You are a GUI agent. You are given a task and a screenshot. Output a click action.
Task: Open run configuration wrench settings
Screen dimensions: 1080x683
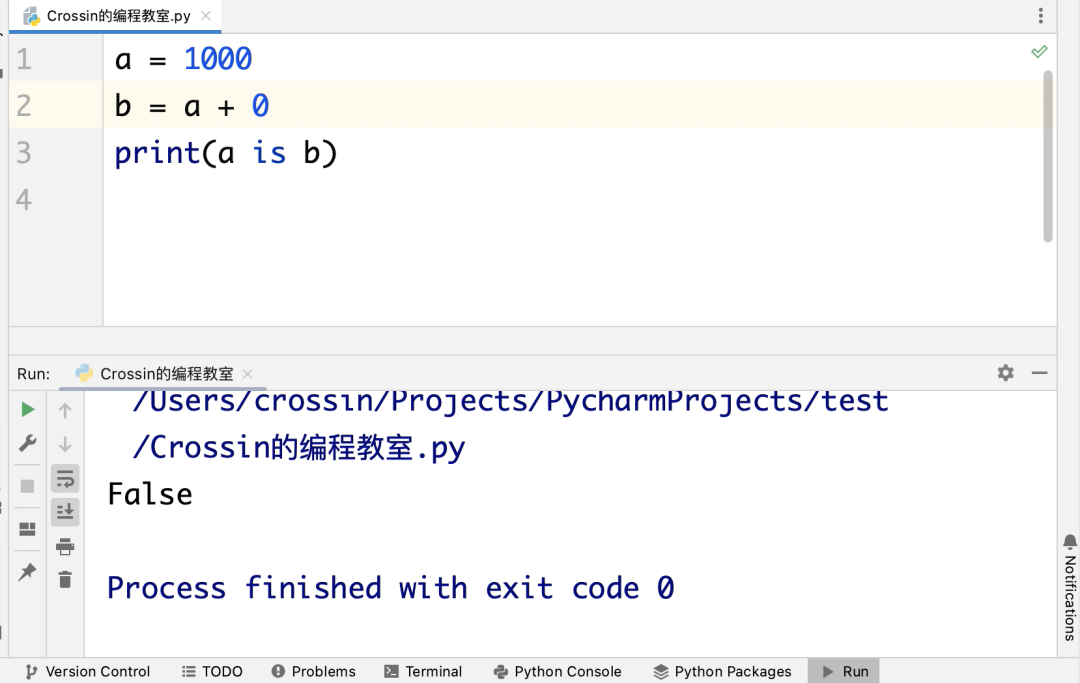click(28, 443)
